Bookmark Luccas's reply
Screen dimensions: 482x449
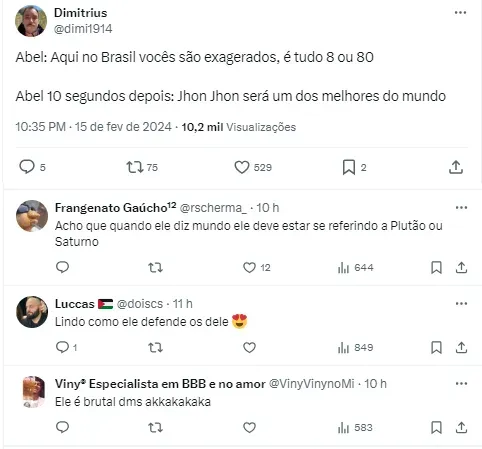pos(436,347)
